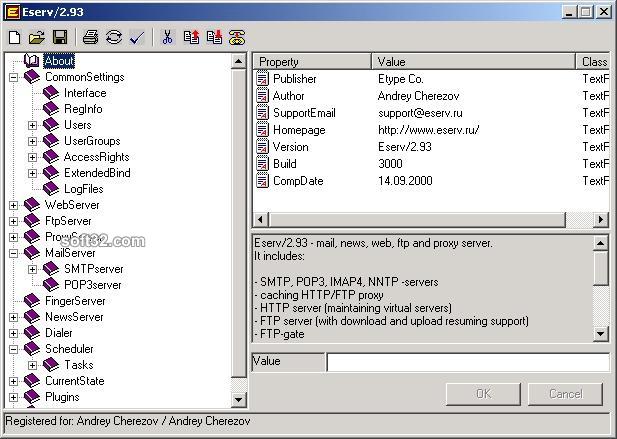Expand the AccessRights tree node

(x=32, y=157)
